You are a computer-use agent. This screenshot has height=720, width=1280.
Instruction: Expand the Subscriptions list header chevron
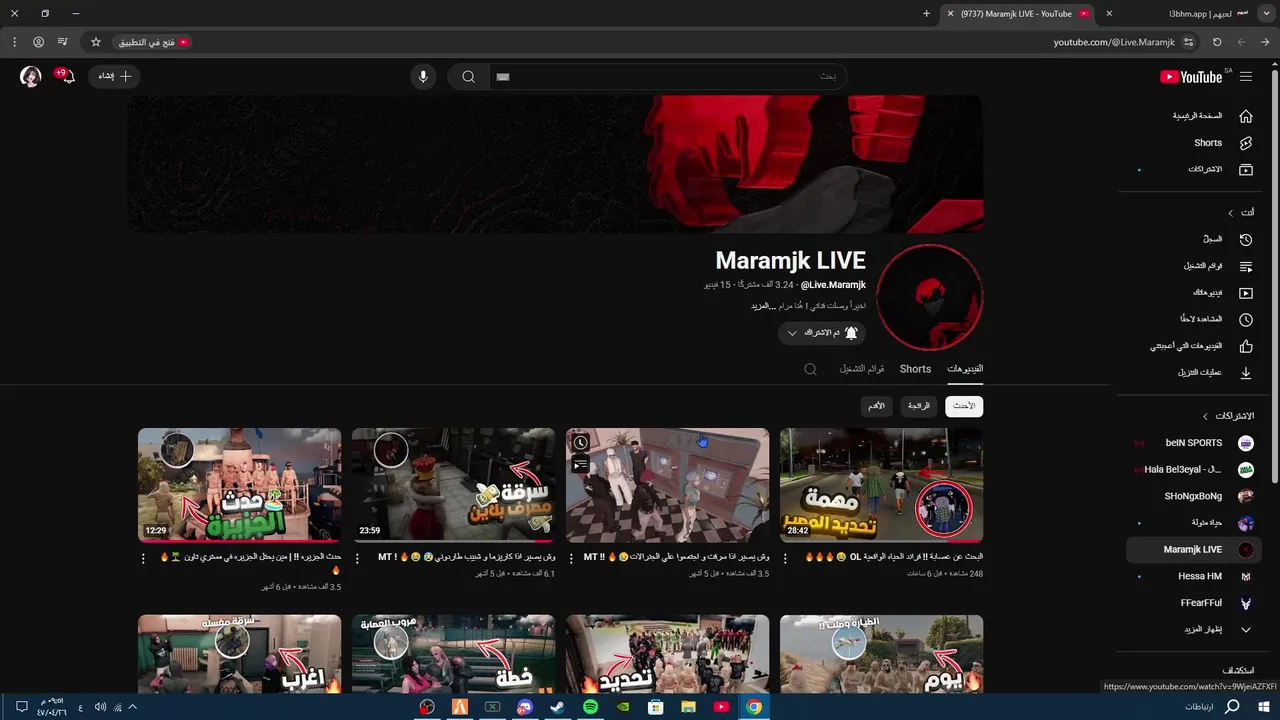tap(1205, 416)
